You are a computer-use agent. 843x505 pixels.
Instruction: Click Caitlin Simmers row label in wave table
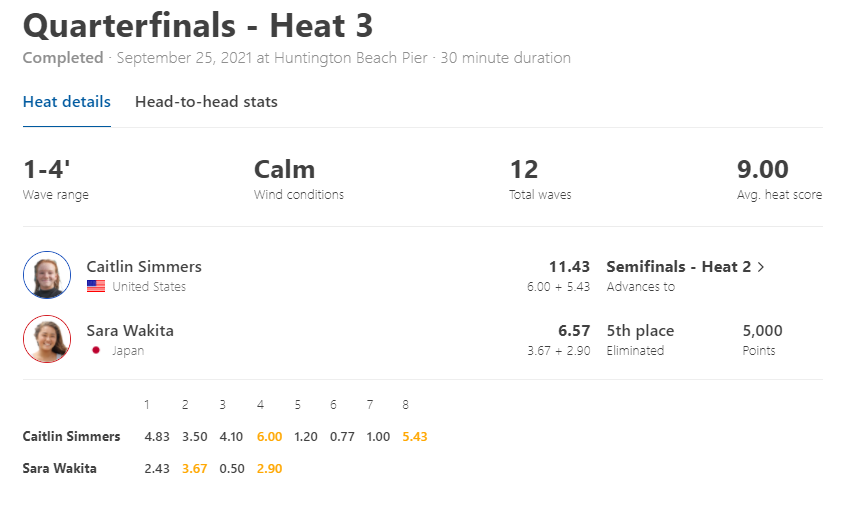(72, 437)
